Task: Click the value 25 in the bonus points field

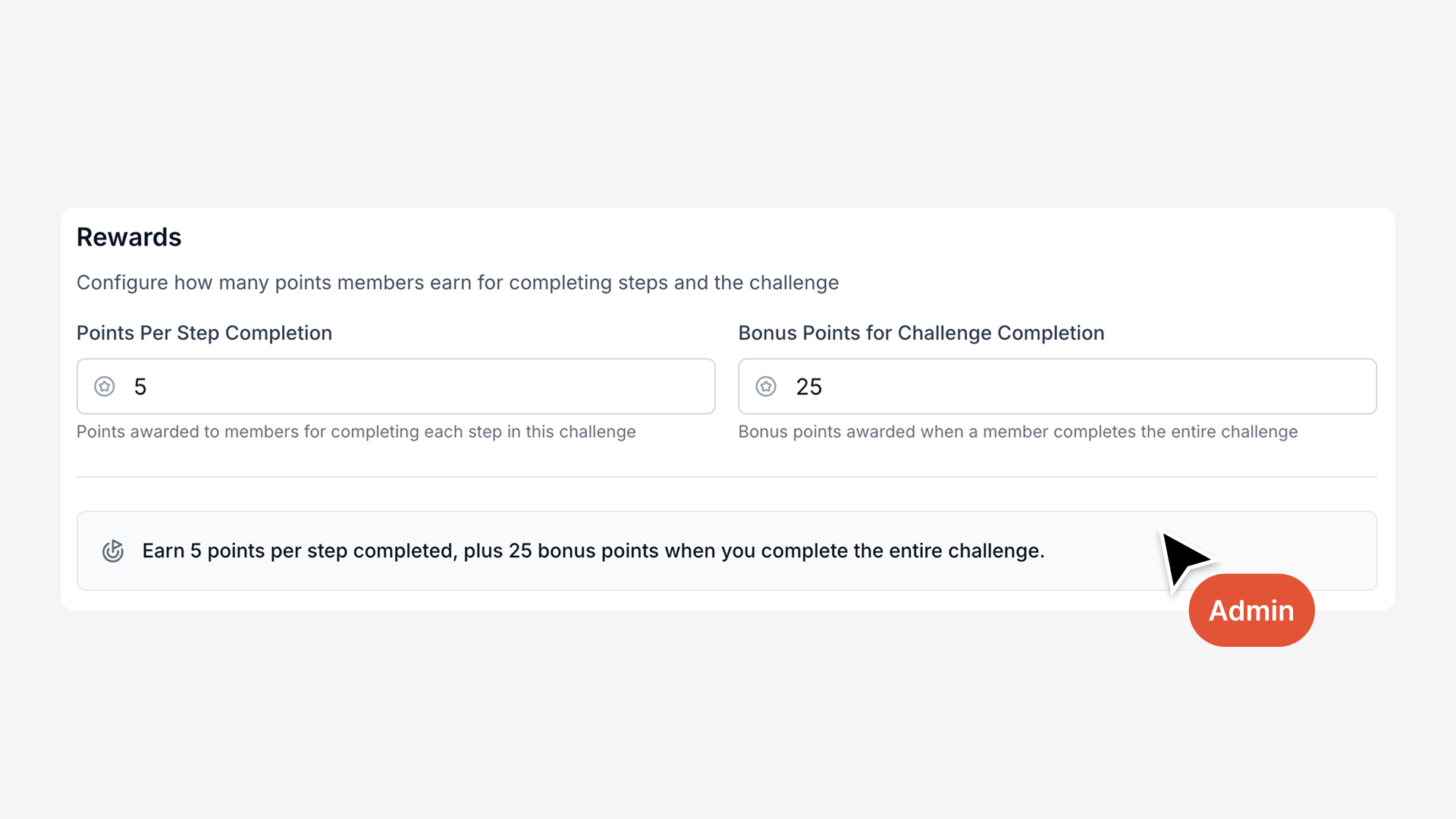Action: 808,387
